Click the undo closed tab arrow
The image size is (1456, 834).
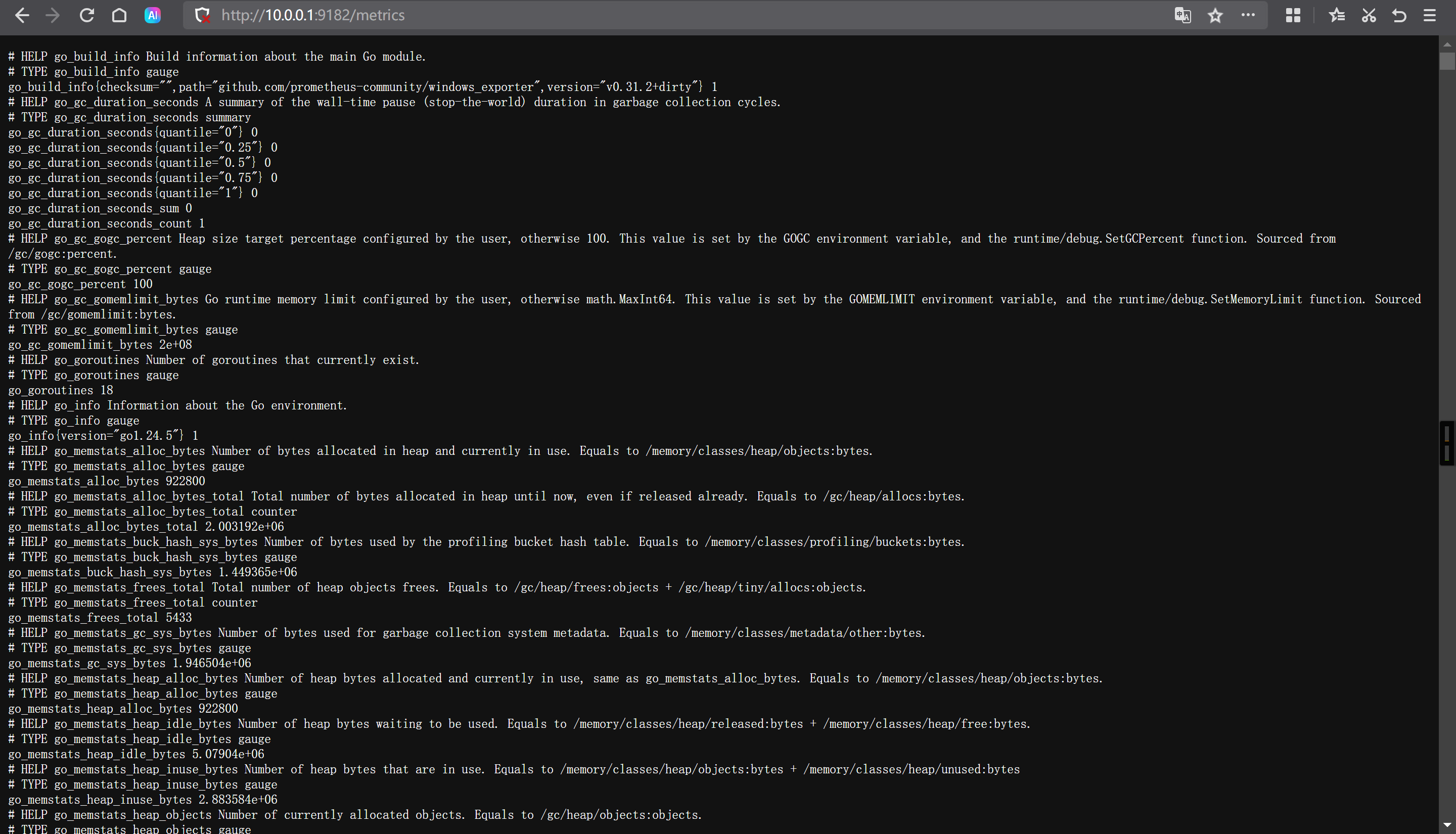(x=1399, y=16)
